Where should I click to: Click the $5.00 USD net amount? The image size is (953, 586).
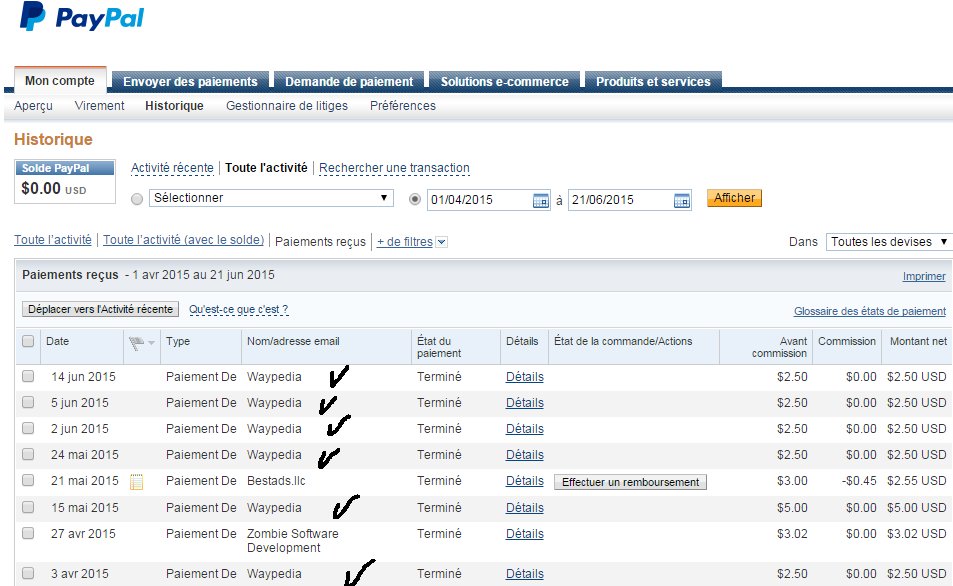coord(917,508)
